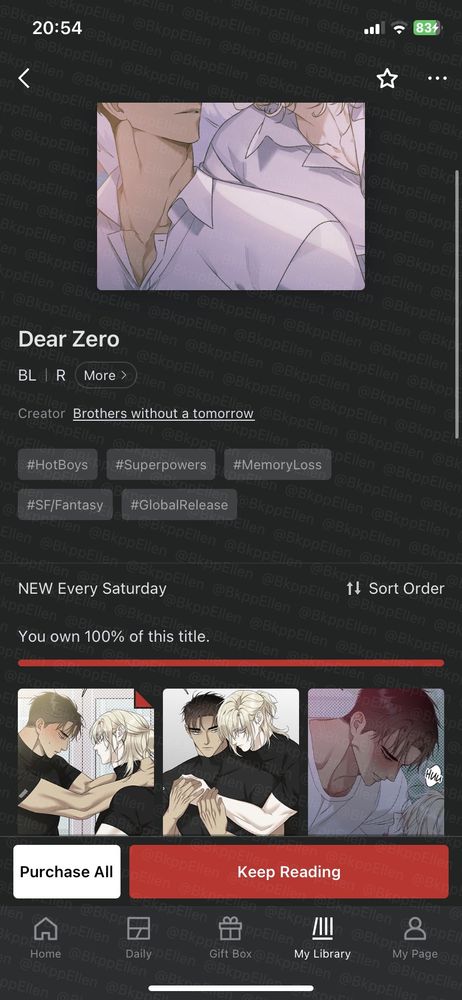
Task: Select the #MemoryLoss tag
Action: (x=277, y=464)
